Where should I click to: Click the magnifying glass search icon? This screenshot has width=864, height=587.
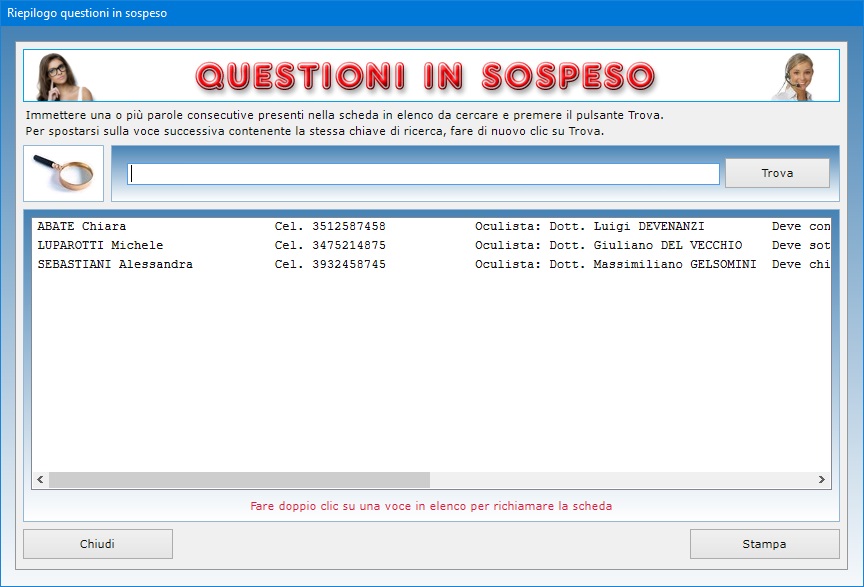[x=63, y=173]
